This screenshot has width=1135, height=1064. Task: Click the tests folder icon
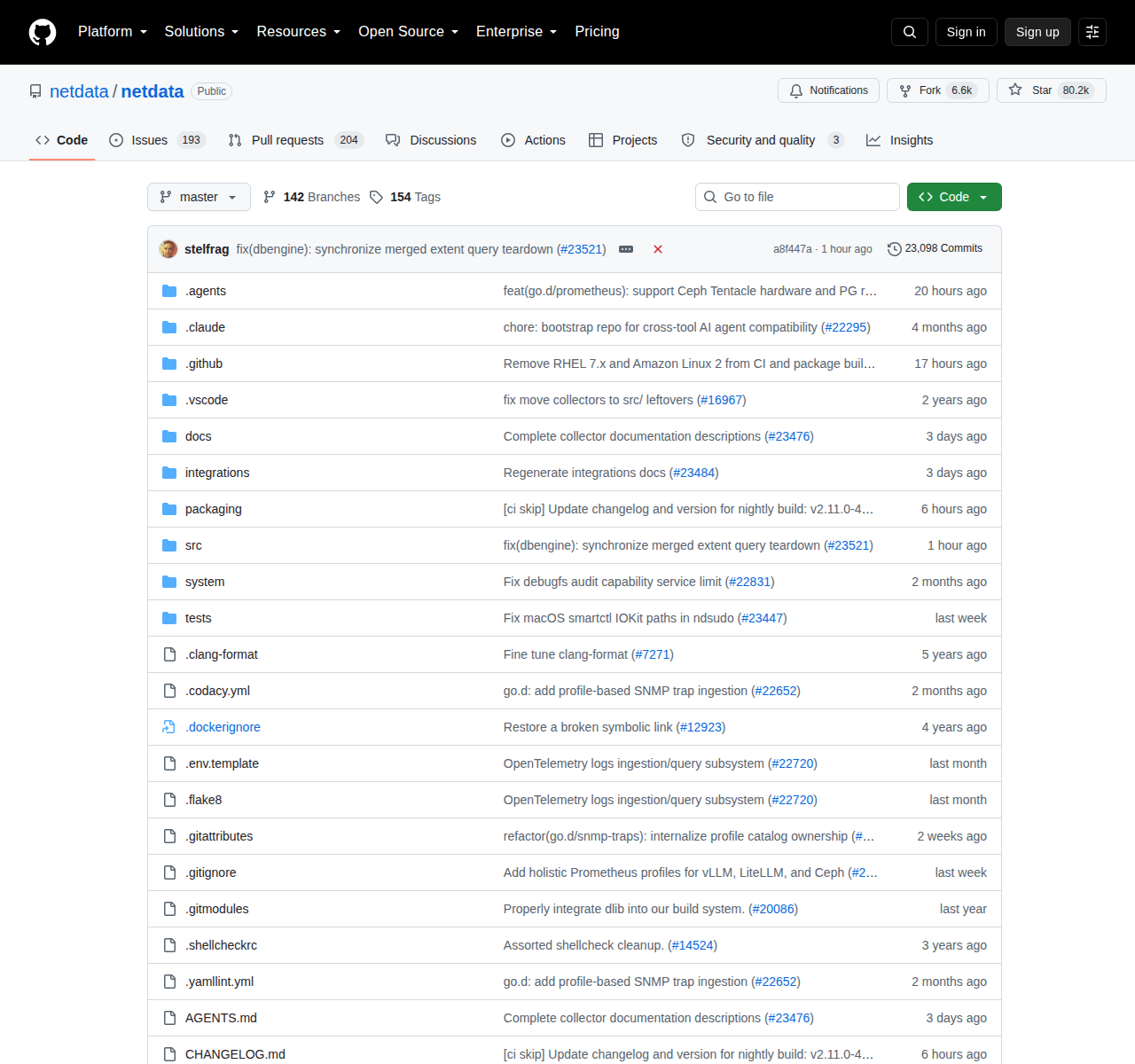coord(169,618)
